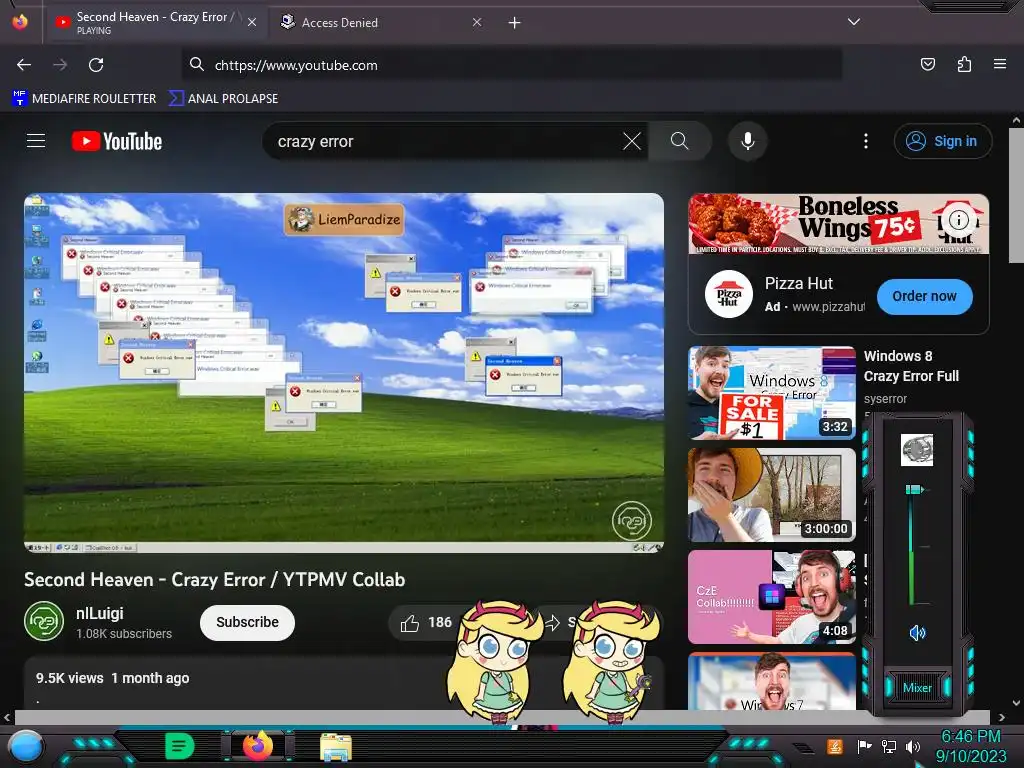Click the syserror channel name

(x=885, y=398)
